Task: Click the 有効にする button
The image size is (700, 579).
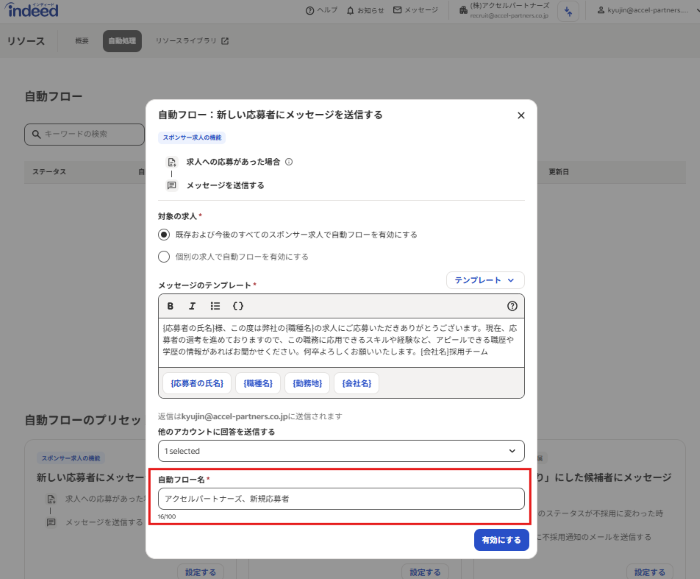Action: point(501,539)
